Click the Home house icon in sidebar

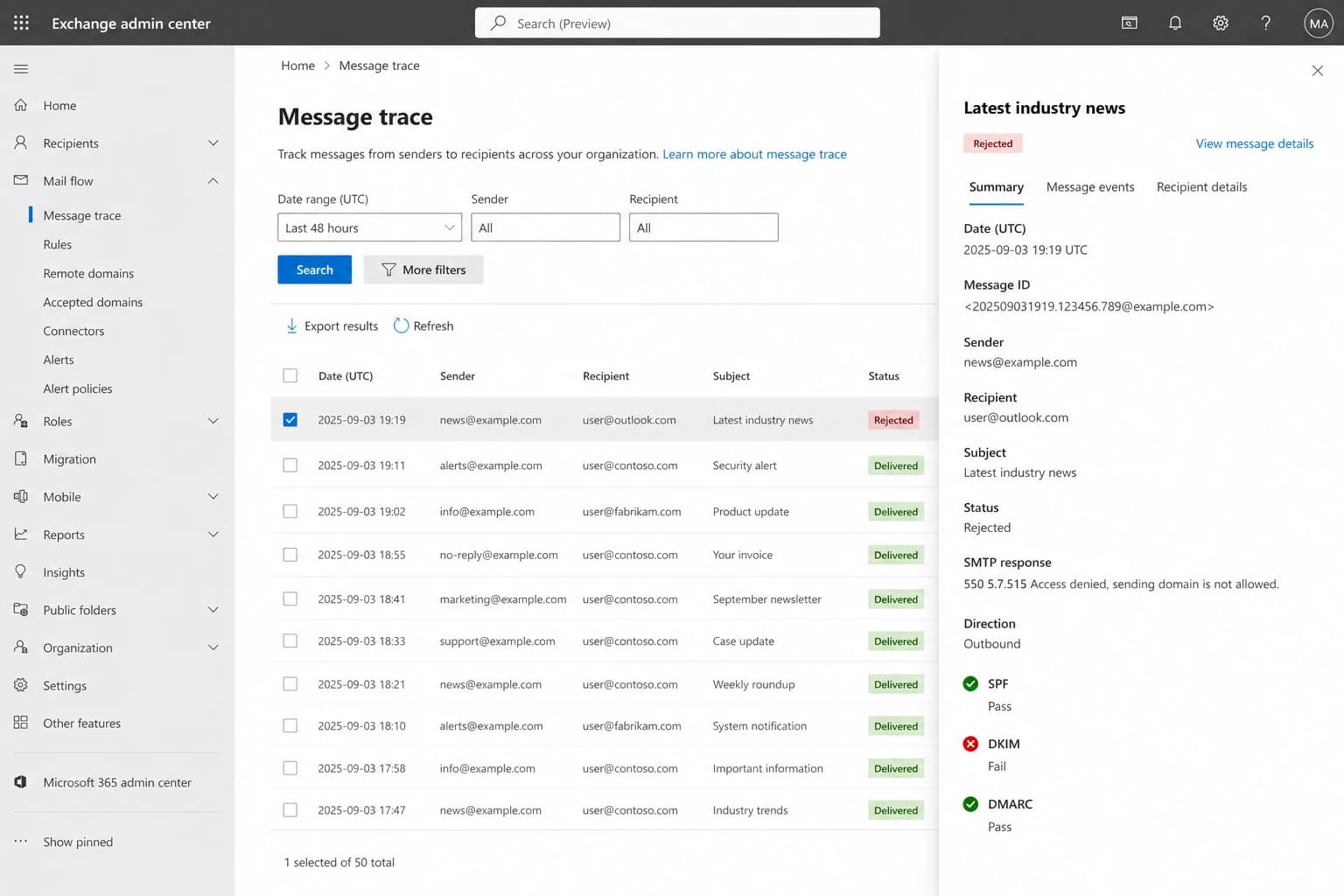pyautogui.click(x=21, y=105)
